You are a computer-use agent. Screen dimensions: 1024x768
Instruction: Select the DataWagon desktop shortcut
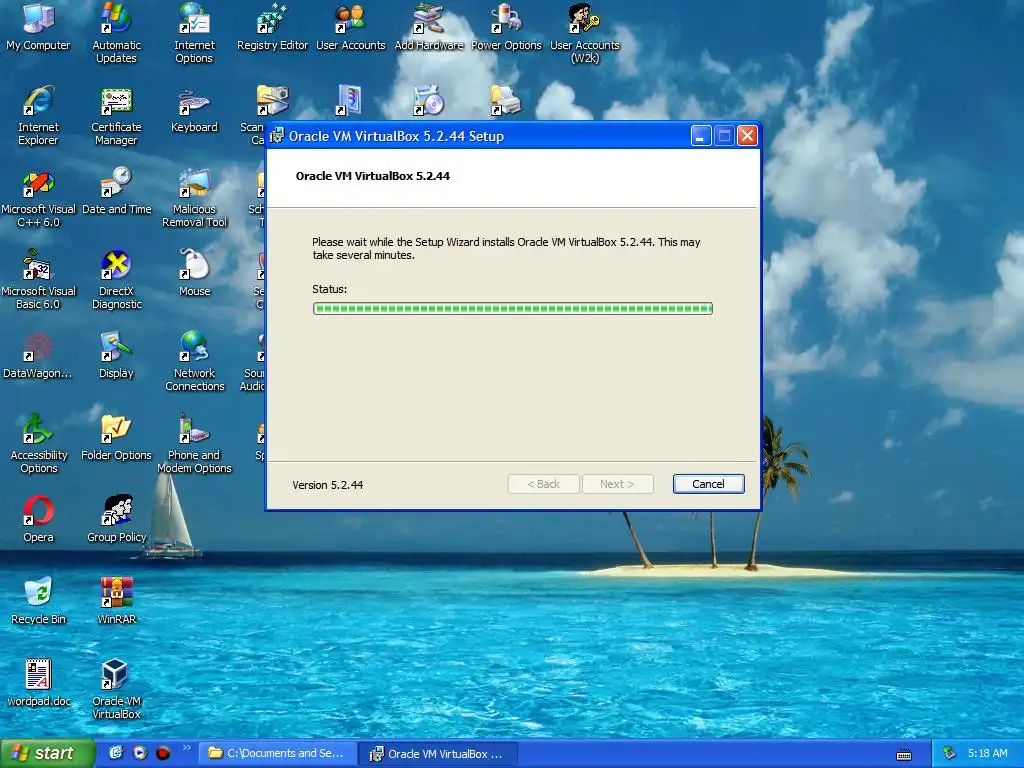(x=38, y=355)
